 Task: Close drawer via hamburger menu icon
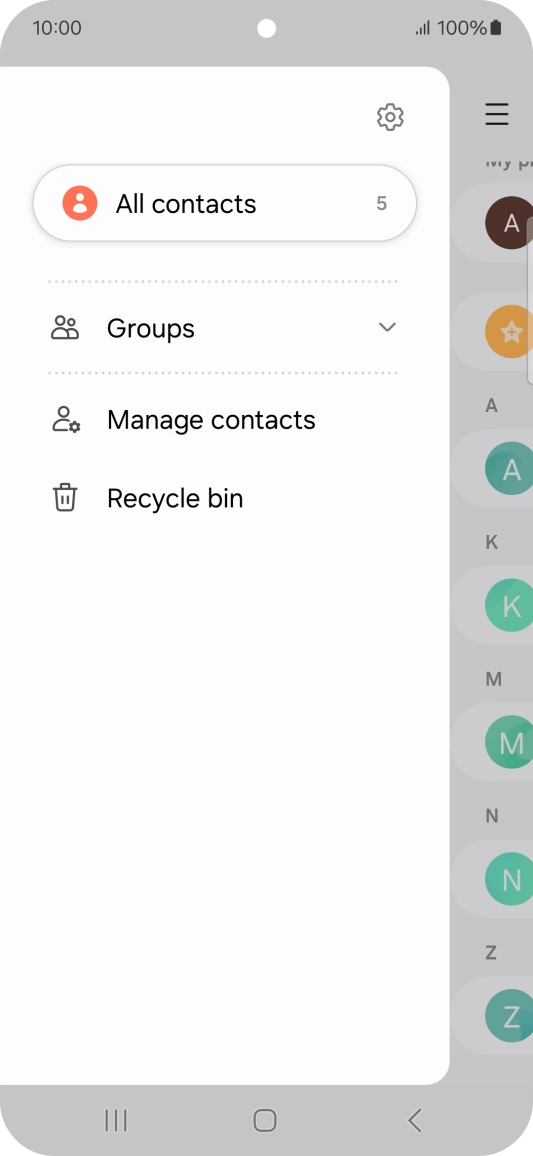click(x=497, y=114)
